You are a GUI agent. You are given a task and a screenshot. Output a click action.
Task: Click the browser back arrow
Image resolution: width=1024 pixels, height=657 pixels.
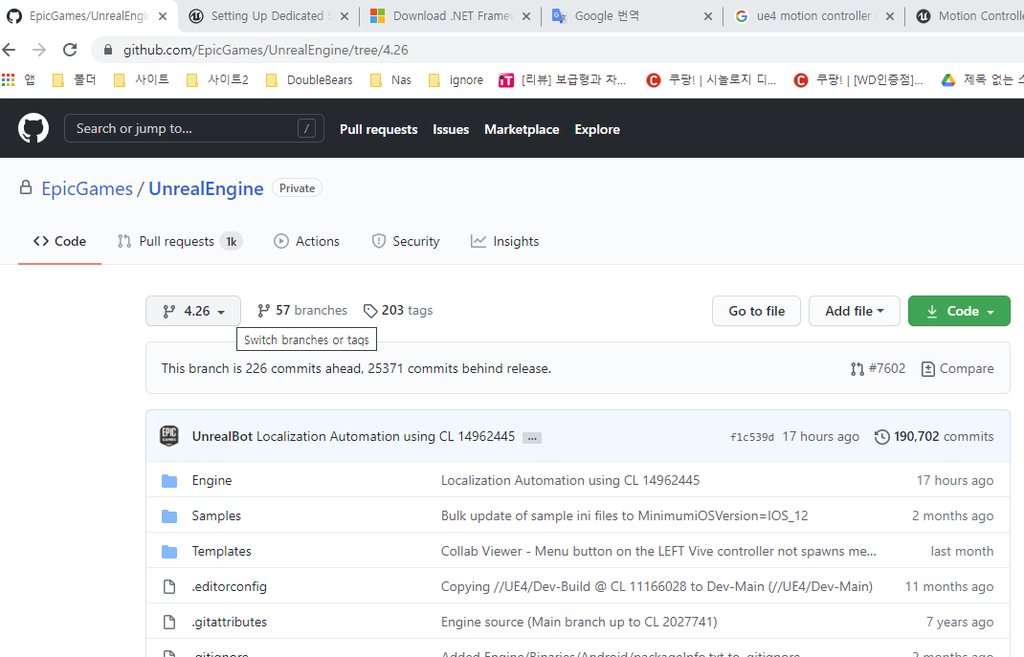click(9, 50)
